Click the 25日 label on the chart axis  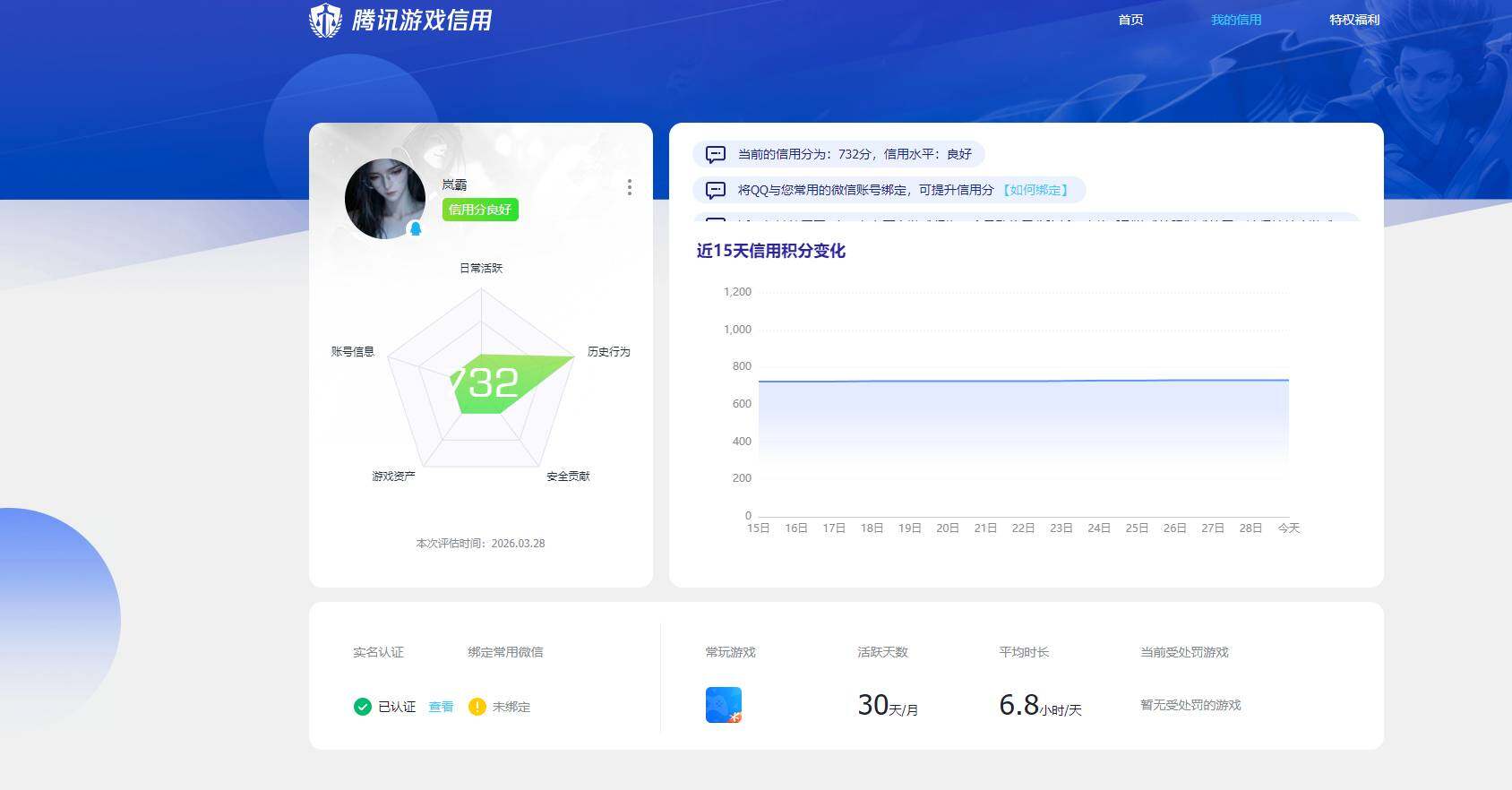point(1137,528)
